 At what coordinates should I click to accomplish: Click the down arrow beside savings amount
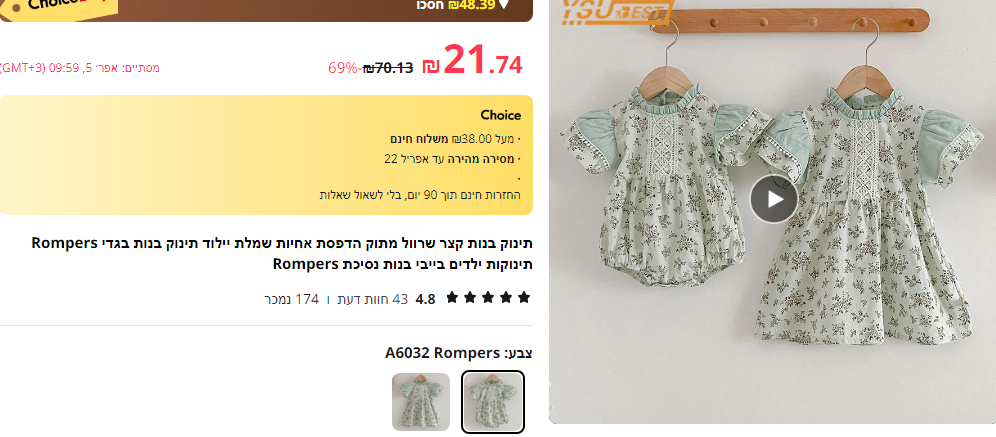pos(504,4)
